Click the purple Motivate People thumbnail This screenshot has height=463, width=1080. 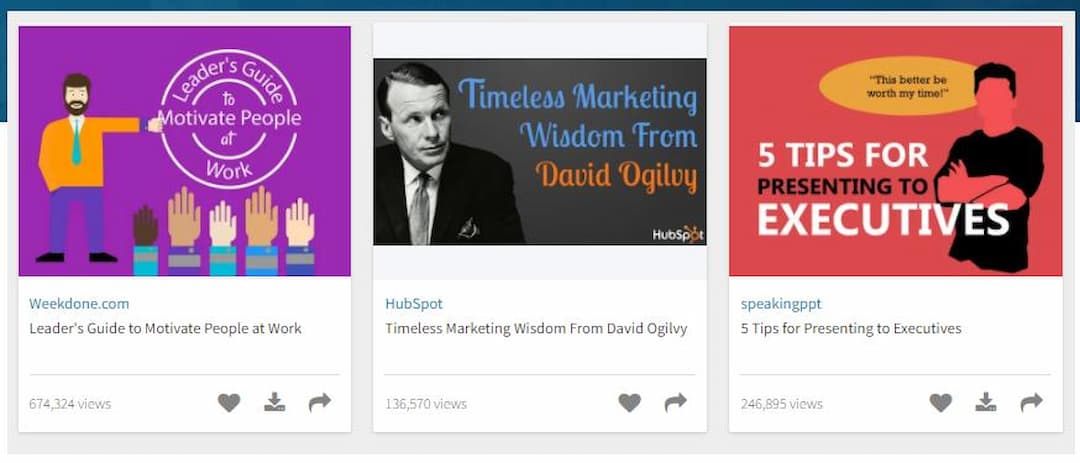(185, 151)
